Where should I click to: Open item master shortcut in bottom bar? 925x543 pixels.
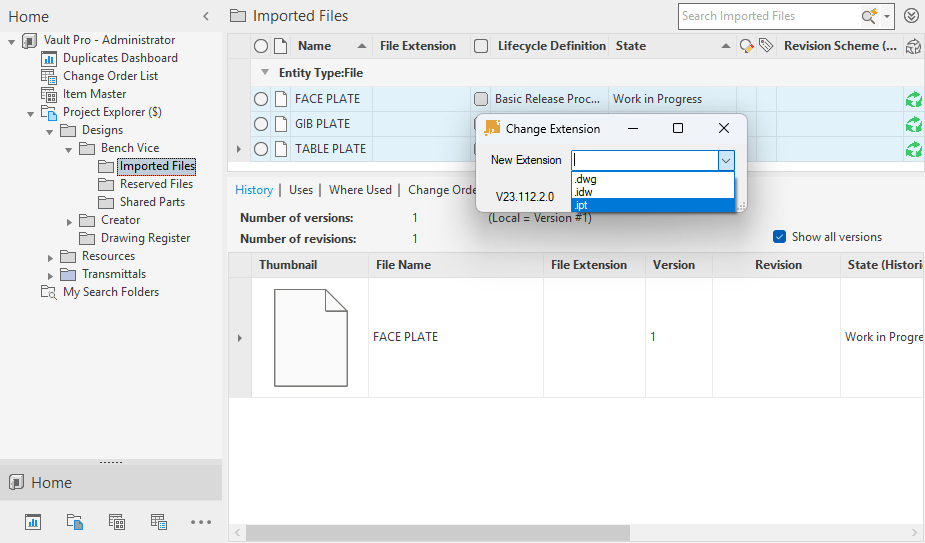(117, 522)
